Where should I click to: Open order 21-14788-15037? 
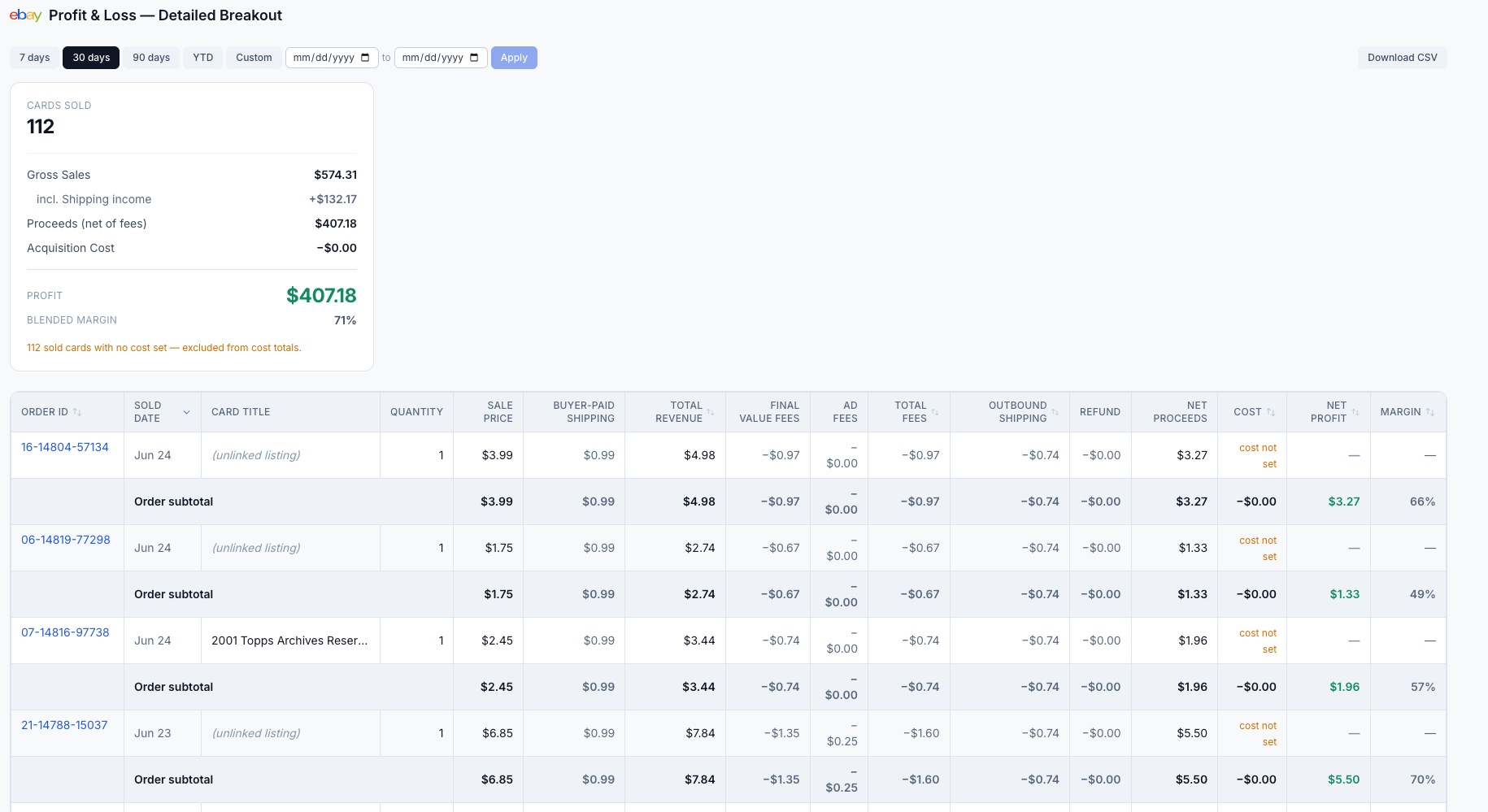click(x=64, y=725)
